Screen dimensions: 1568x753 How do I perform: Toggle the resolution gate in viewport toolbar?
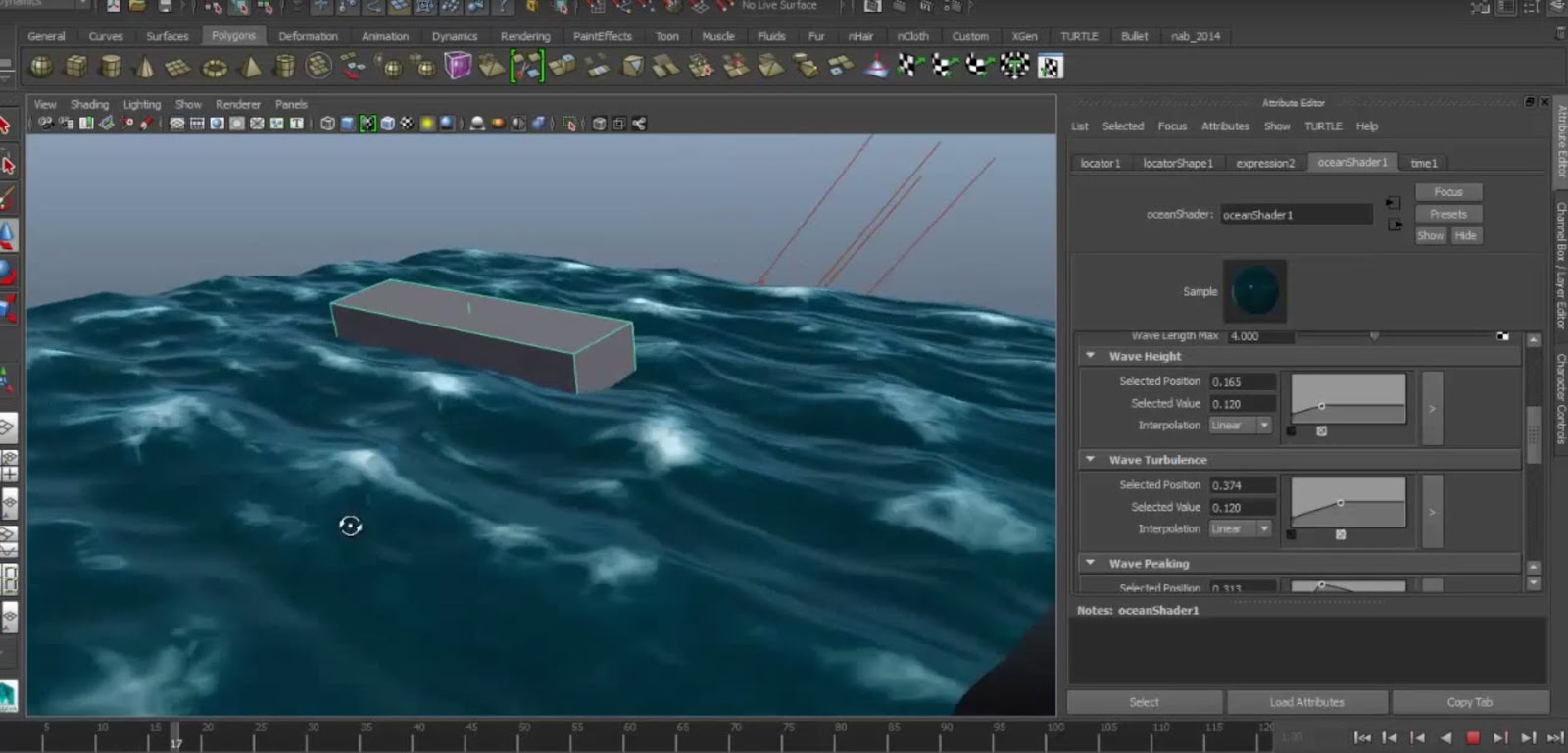217,124
